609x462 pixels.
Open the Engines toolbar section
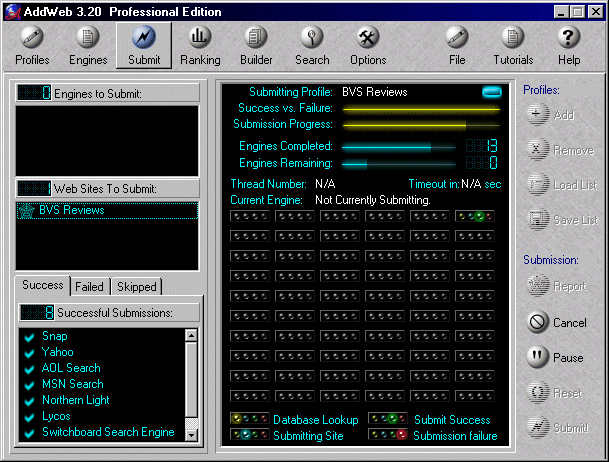88,46
